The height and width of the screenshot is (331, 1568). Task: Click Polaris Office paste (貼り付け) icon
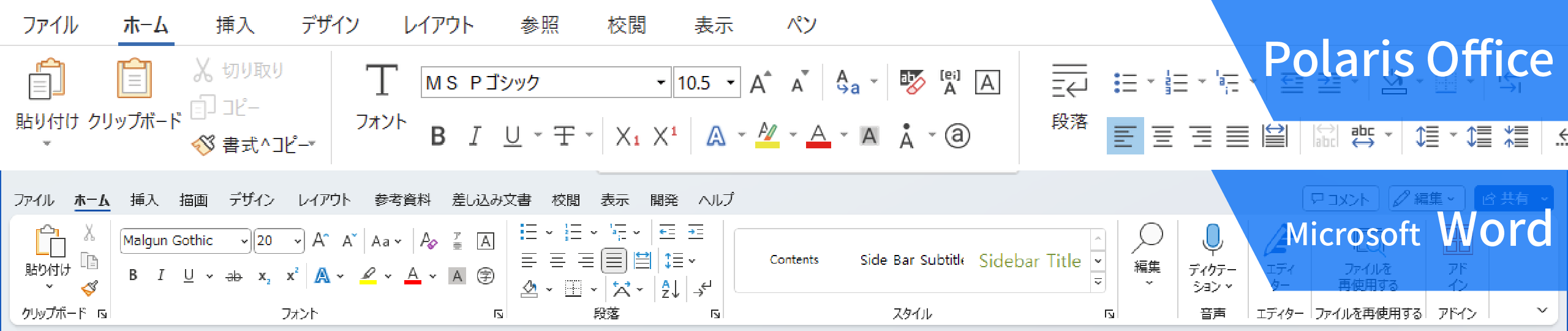pyautogui.click(x=47, y=78)
